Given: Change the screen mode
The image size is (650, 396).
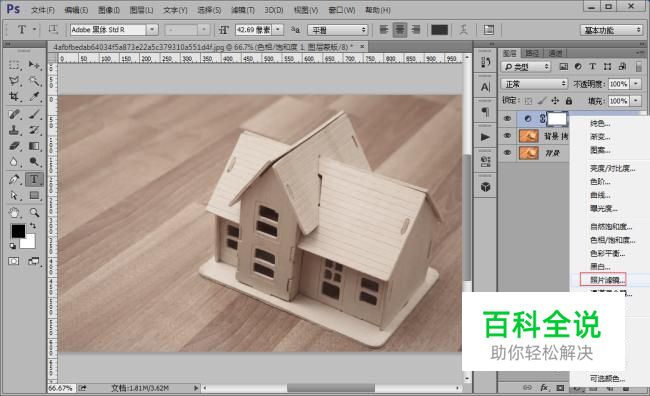Looking at the screenshot, I should [x=34, y=261].
